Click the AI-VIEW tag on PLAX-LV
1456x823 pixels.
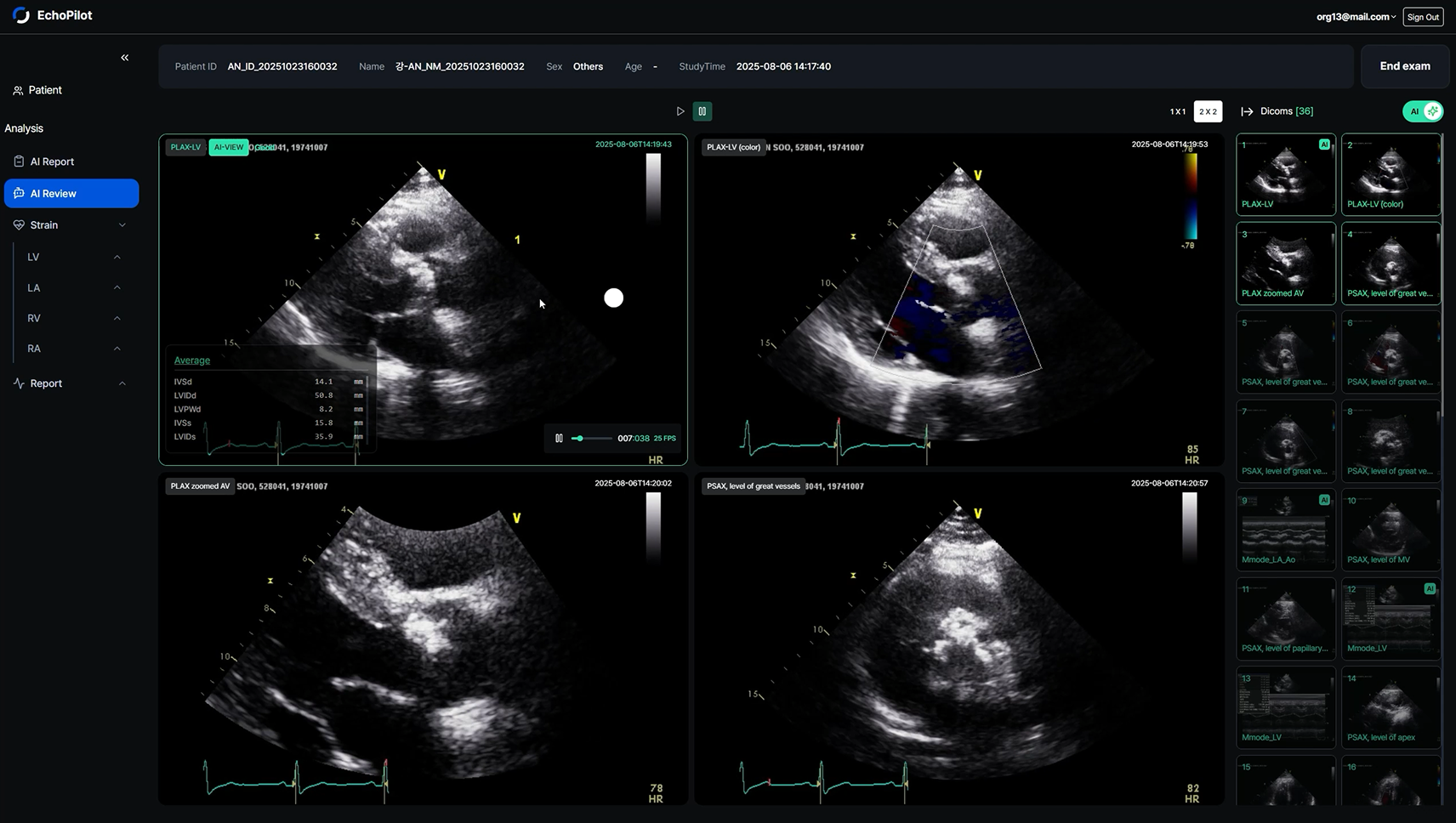tap(229, 147)
